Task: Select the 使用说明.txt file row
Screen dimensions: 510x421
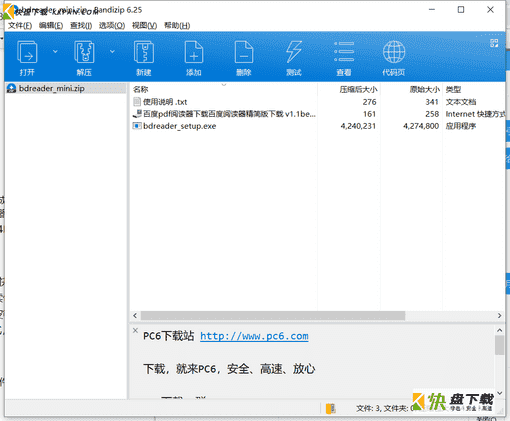Action: pos(318,102)
